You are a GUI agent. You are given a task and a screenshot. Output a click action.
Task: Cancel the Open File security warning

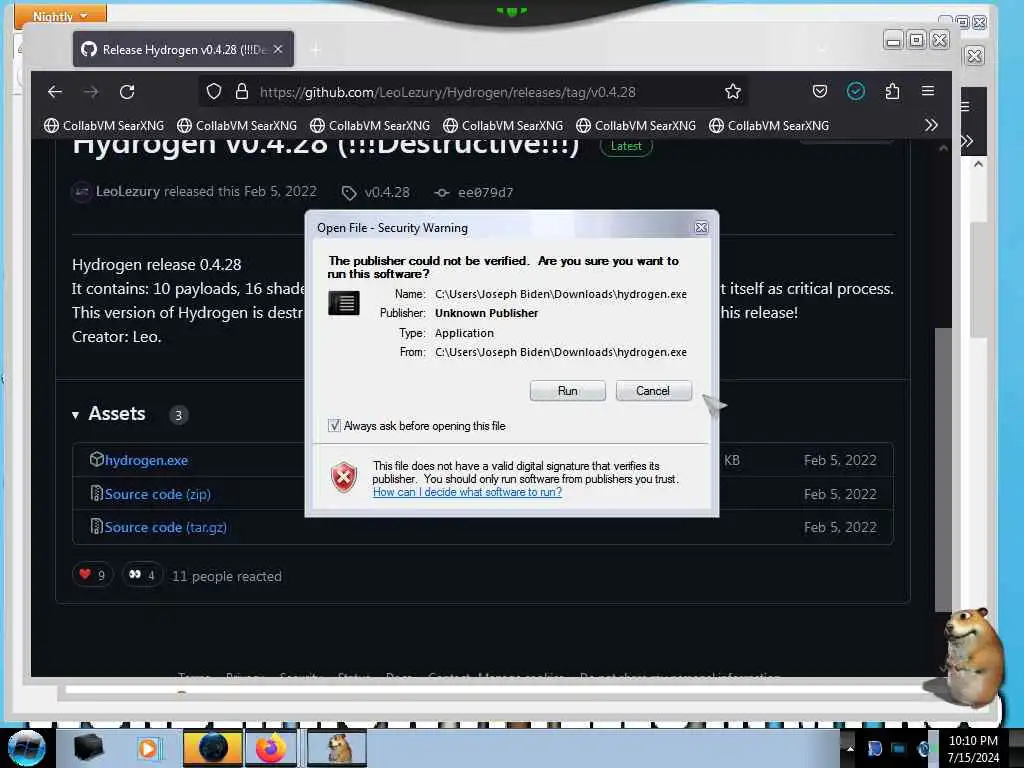(653, 391)
